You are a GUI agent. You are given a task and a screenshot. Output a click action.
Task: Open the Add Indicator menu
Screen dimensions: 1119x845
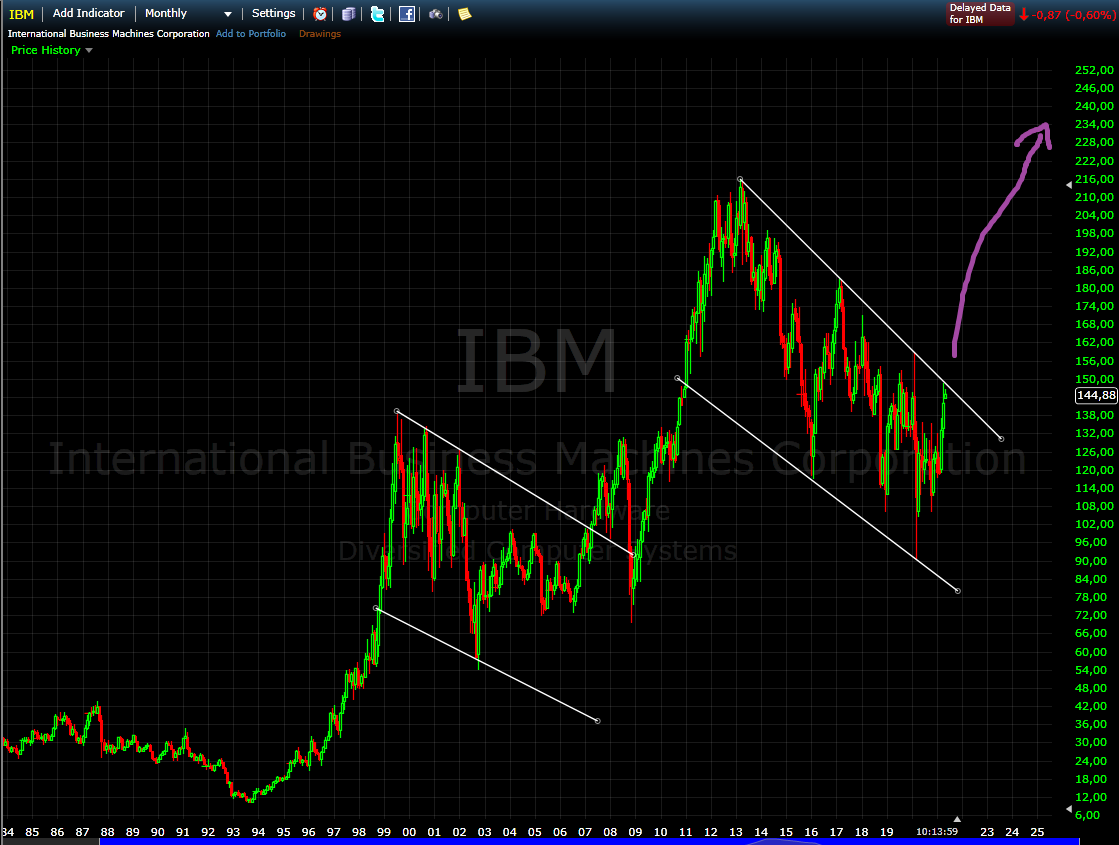(88, 14)
